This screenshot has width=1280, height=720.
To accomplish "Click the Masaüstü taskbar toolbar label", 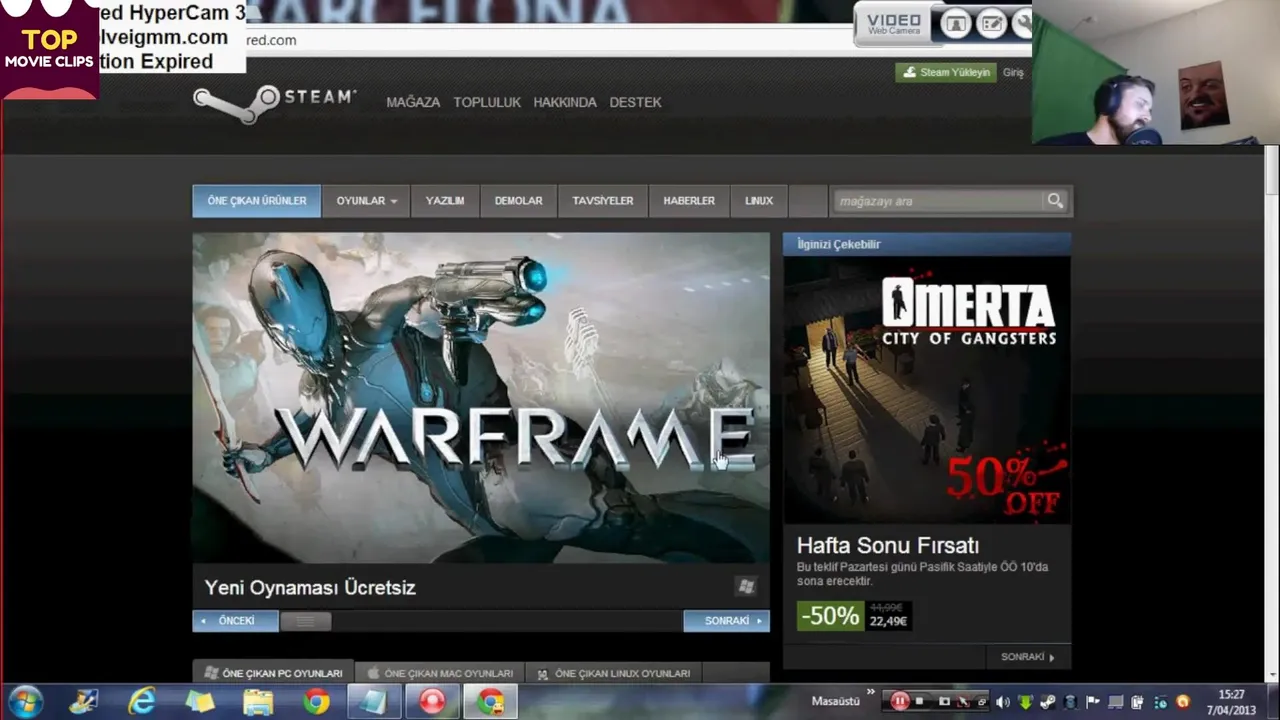I will point(835,701).
